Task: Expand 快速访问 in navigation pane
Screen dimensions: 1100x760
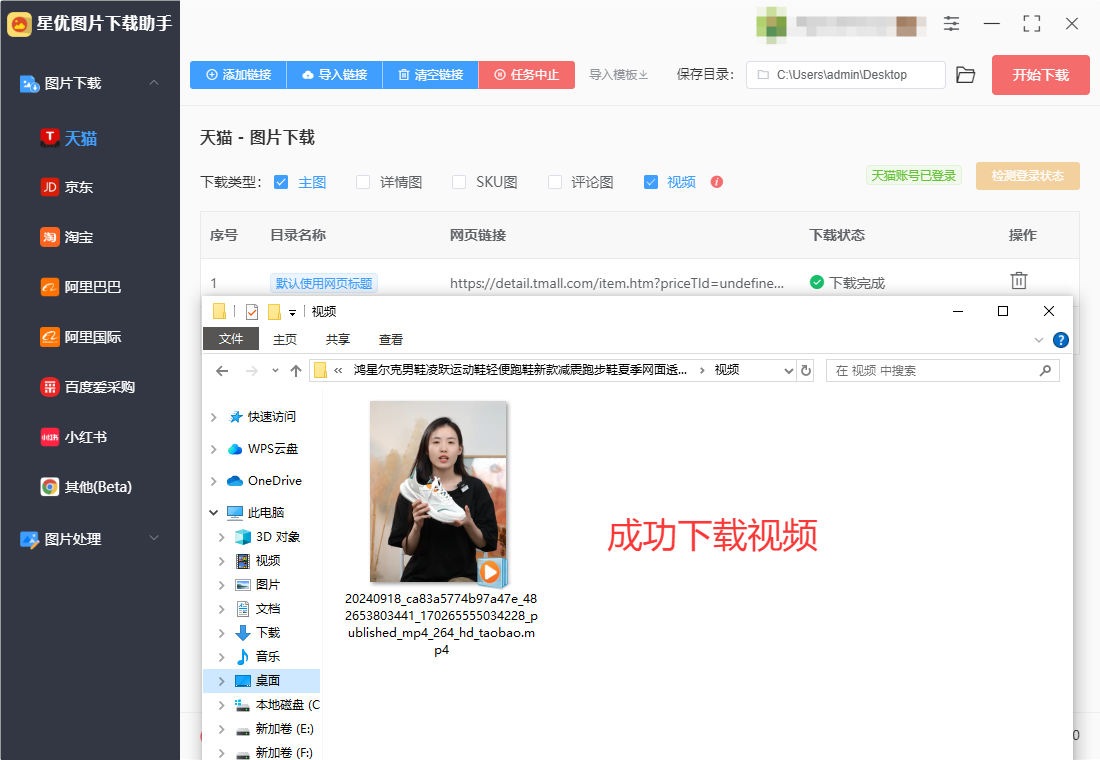Action: pos(213,418)
